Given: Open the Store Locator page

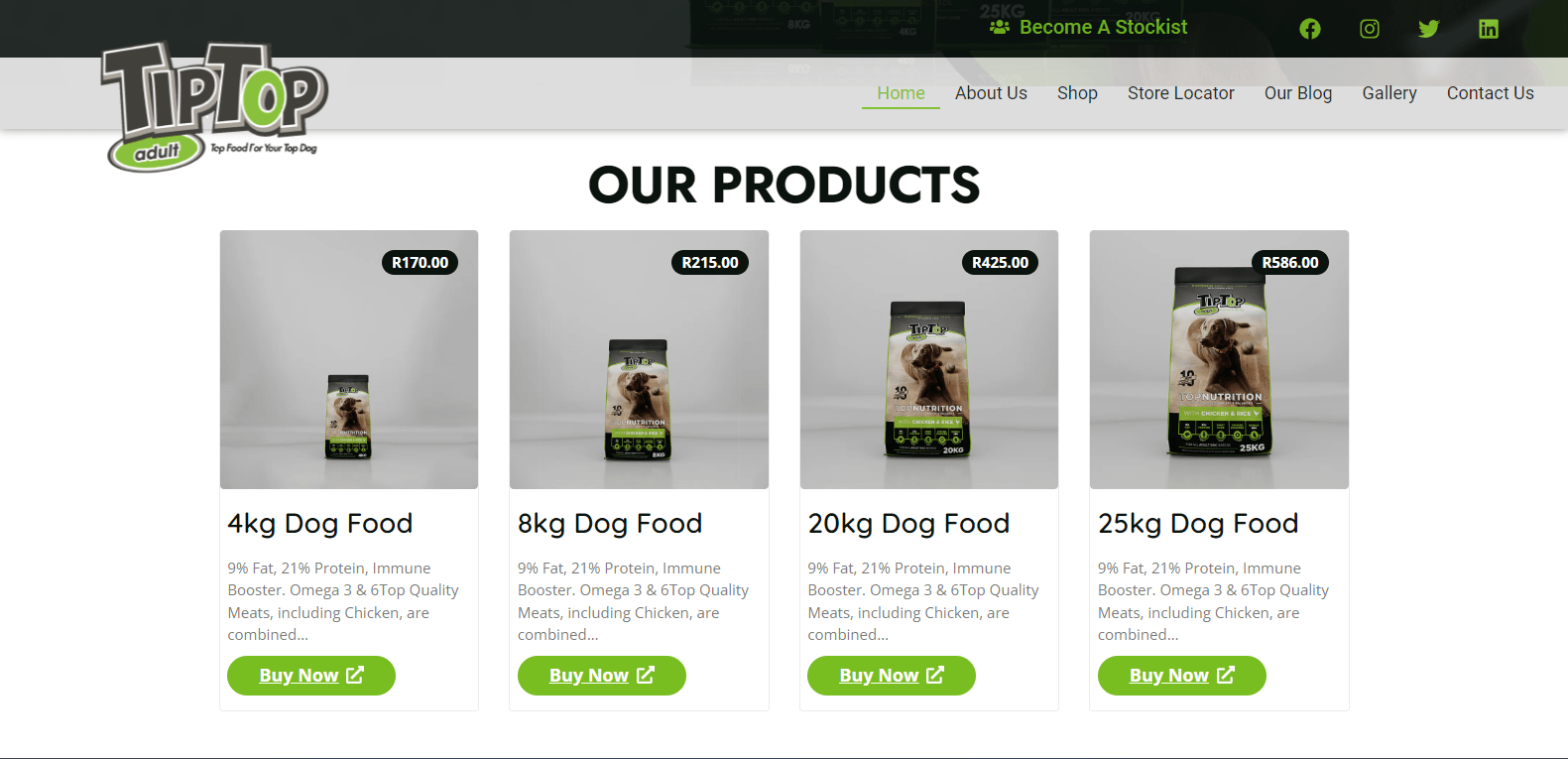Looking at the screenshot, I should [1180, 92].
